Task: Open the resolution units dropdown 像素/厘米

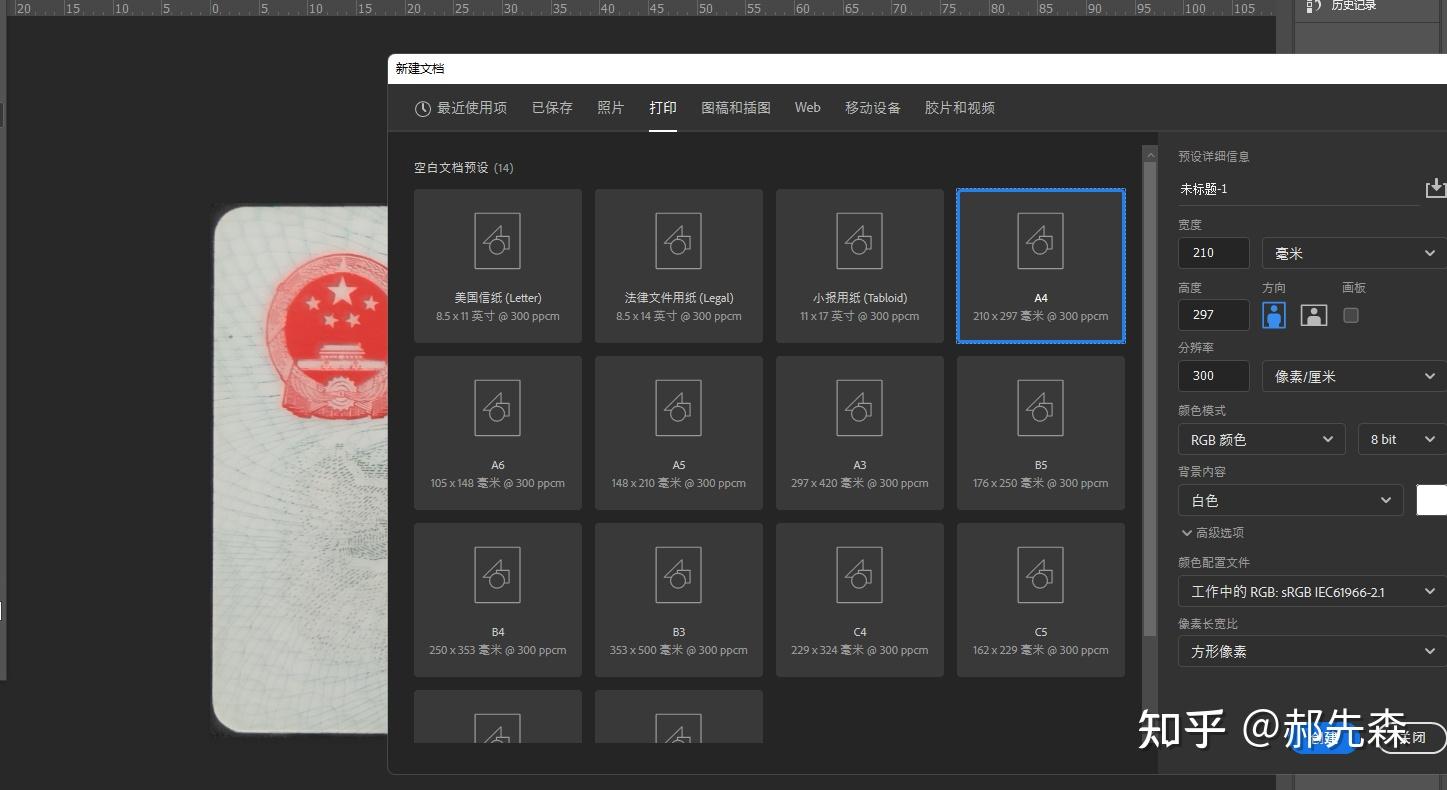Action: point(1352,376)
